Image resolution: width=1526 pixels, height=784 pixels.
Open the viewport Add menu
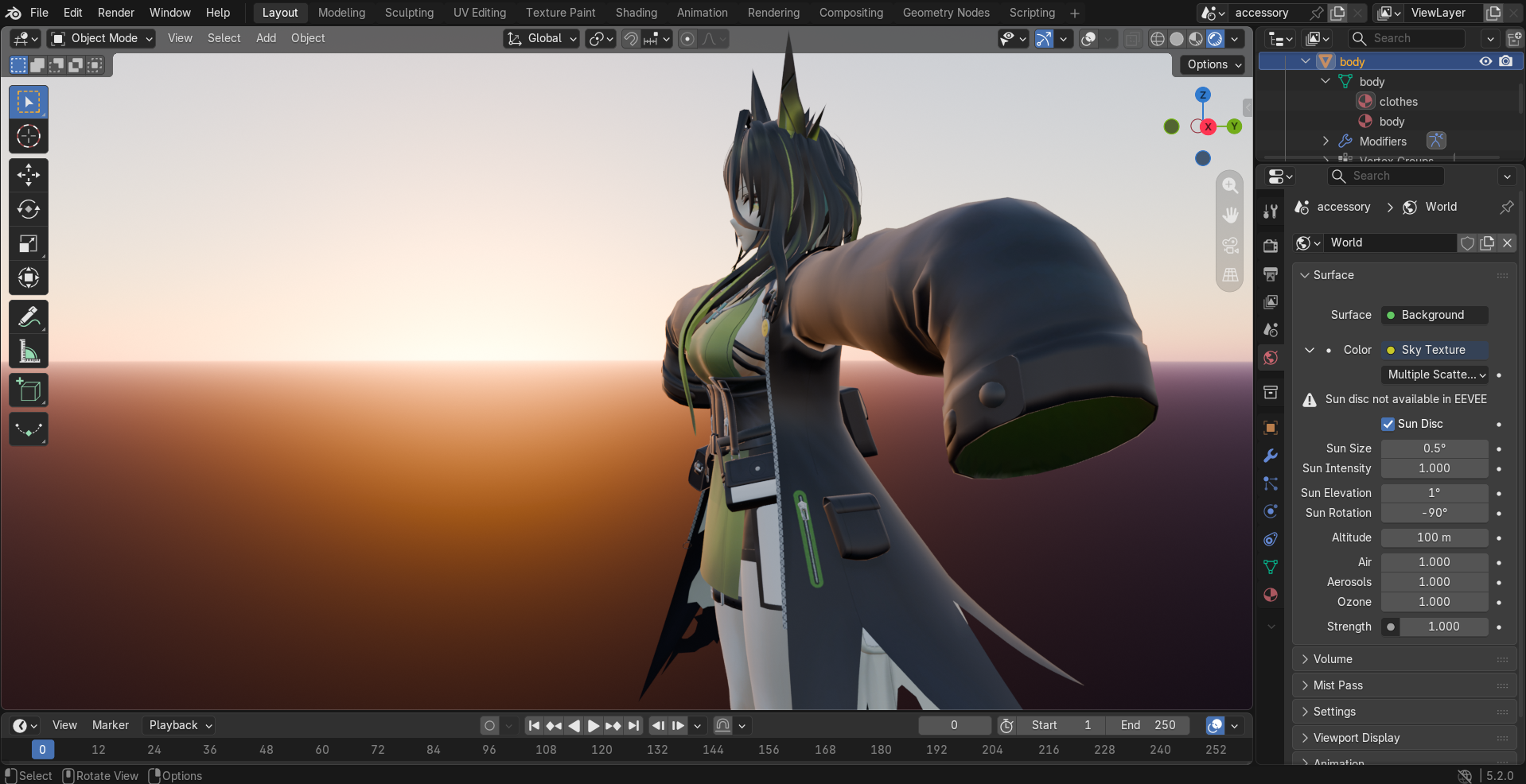click(x=266, y=38)
